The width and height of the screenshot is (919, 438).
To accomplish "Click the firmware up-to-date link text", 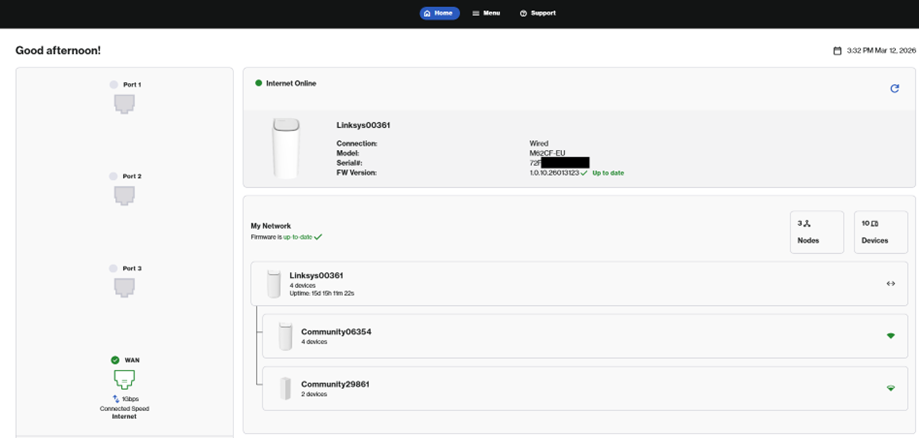I will (298, 237).
